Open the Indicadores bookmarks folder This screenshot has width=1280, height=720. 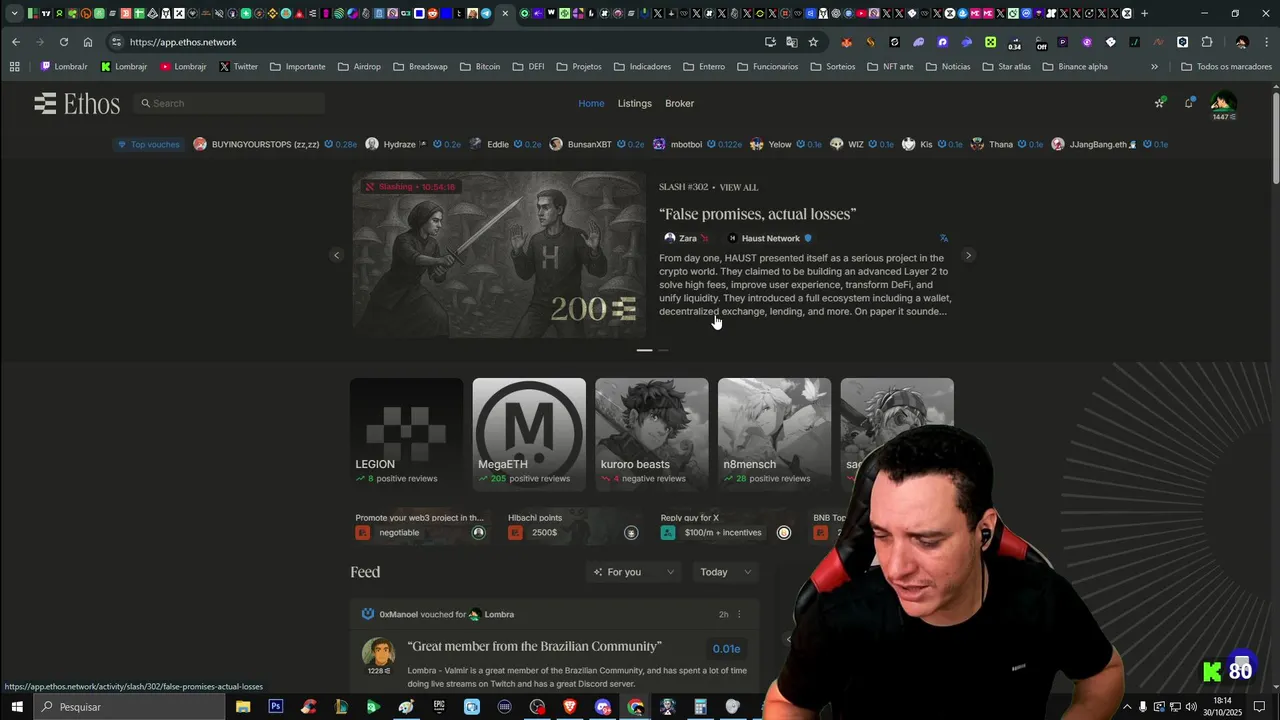point(642,67)
